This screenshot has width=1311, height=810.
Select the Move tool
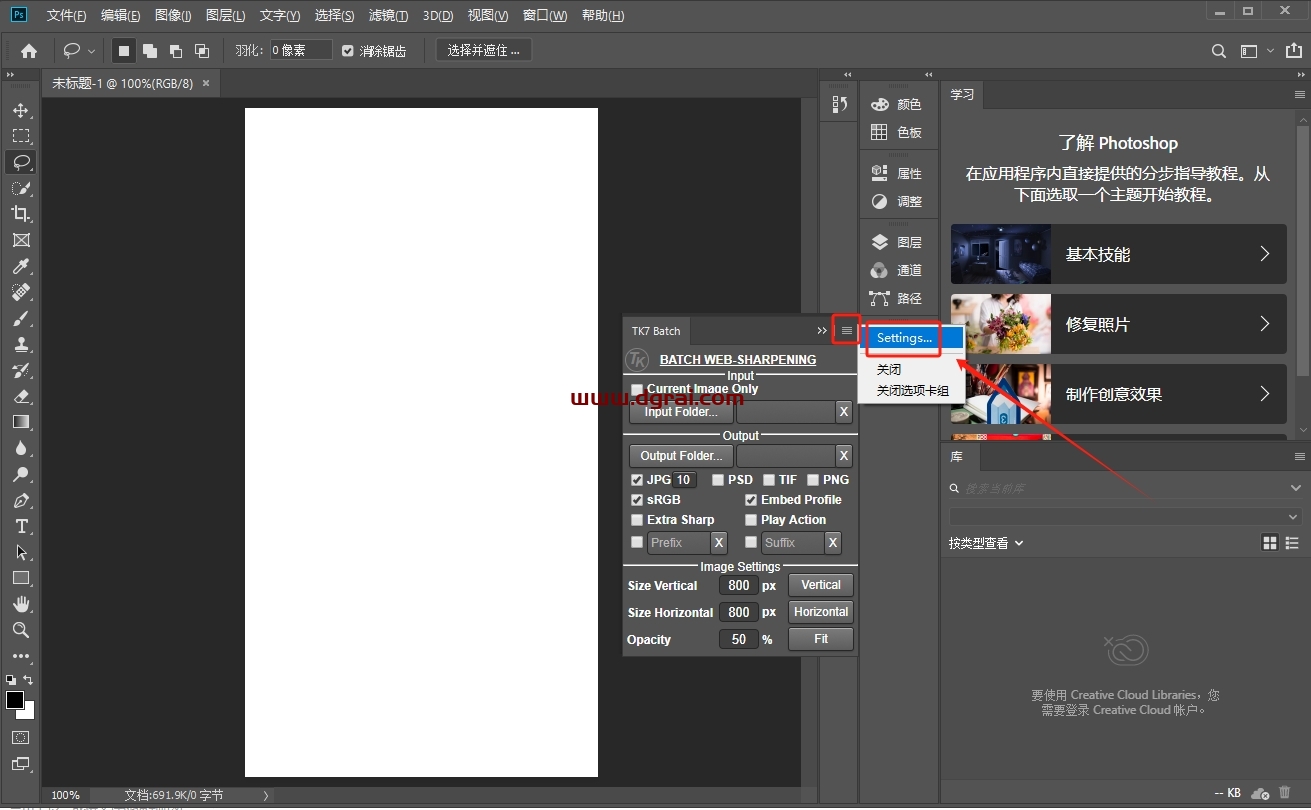[21, 110]
